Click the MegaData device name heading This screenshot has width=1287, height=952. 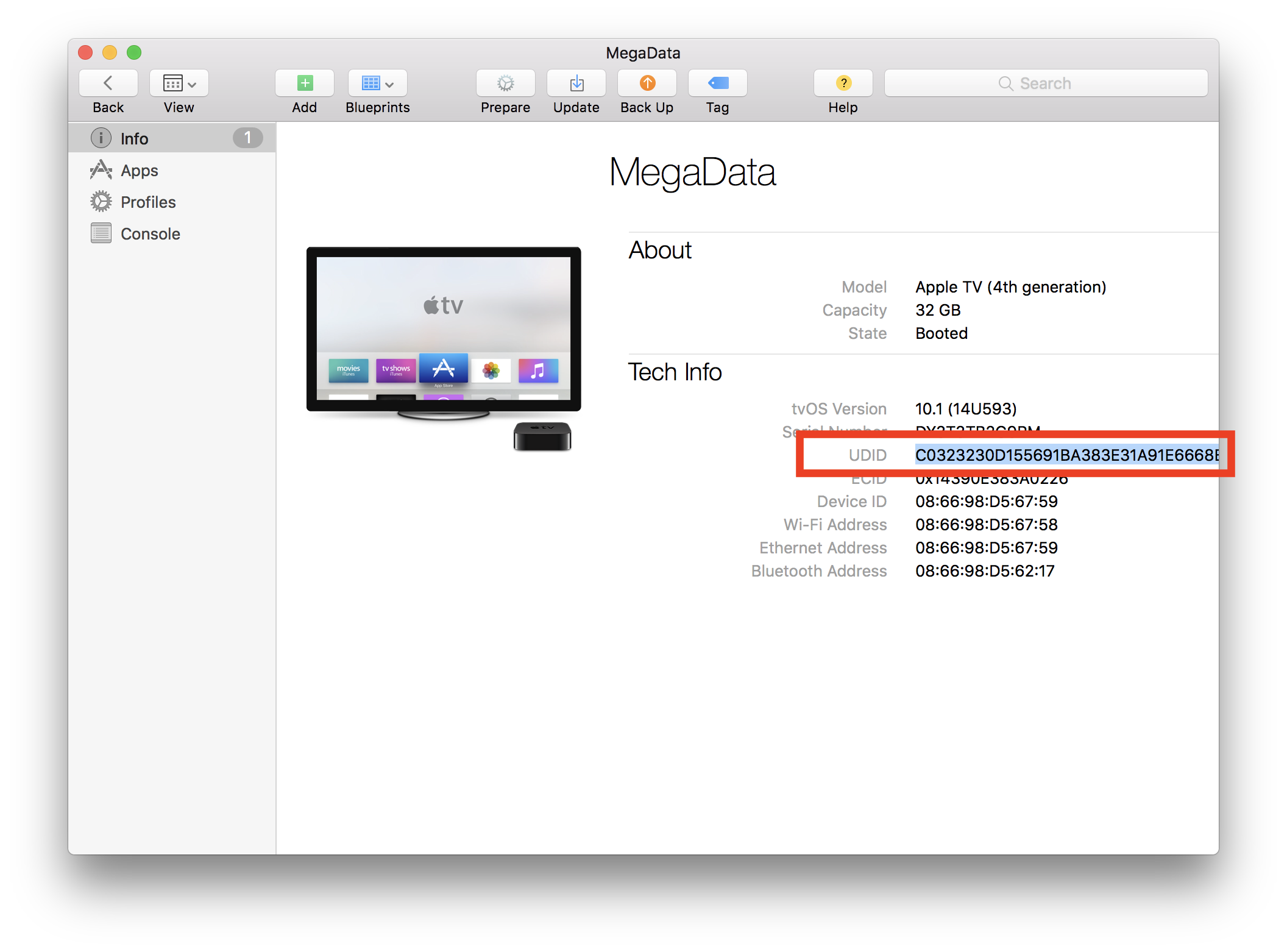[692, 172]
